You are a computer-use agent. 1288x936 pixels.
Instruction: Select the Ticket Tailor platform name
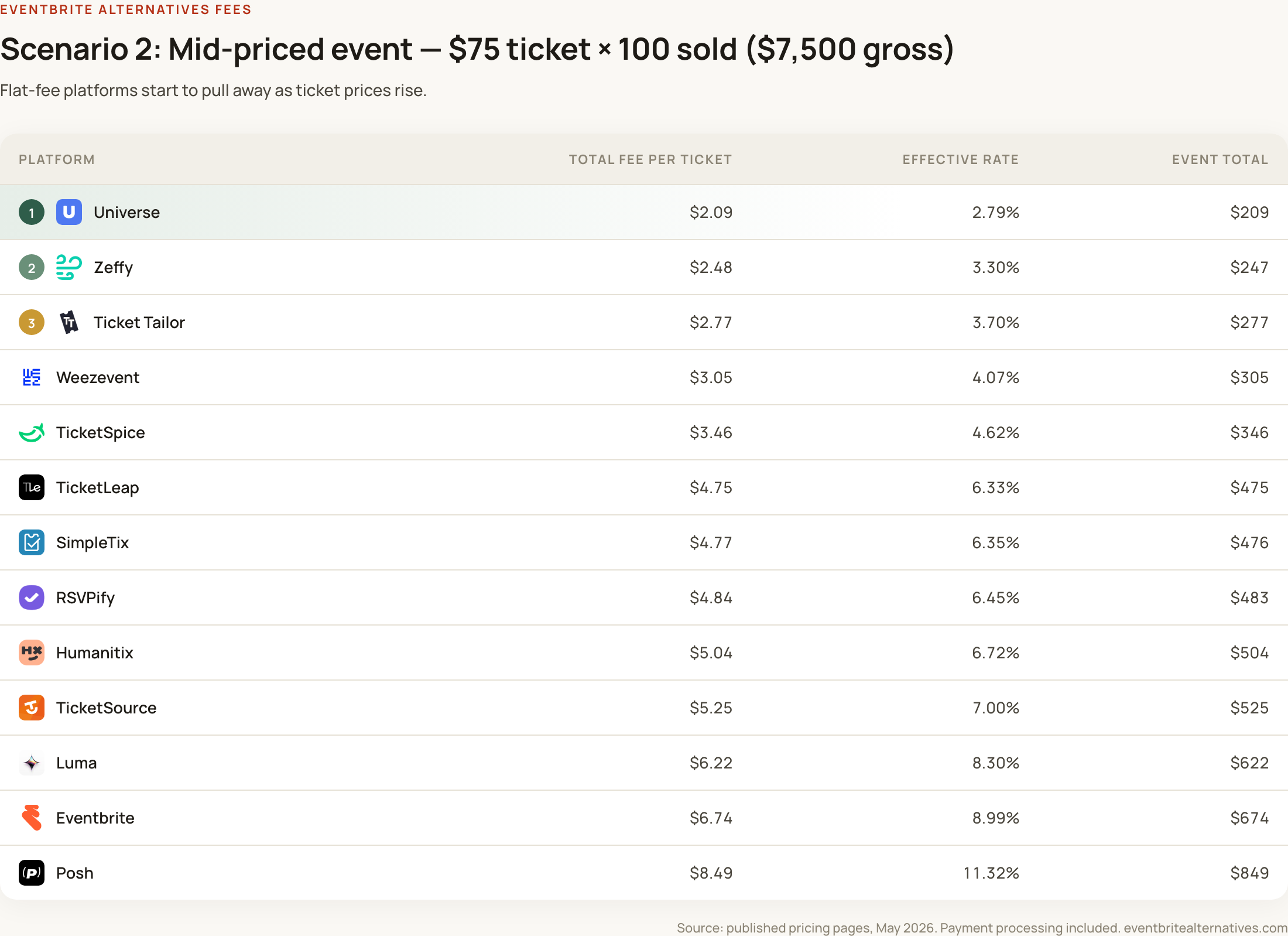(x=139, y=322)
